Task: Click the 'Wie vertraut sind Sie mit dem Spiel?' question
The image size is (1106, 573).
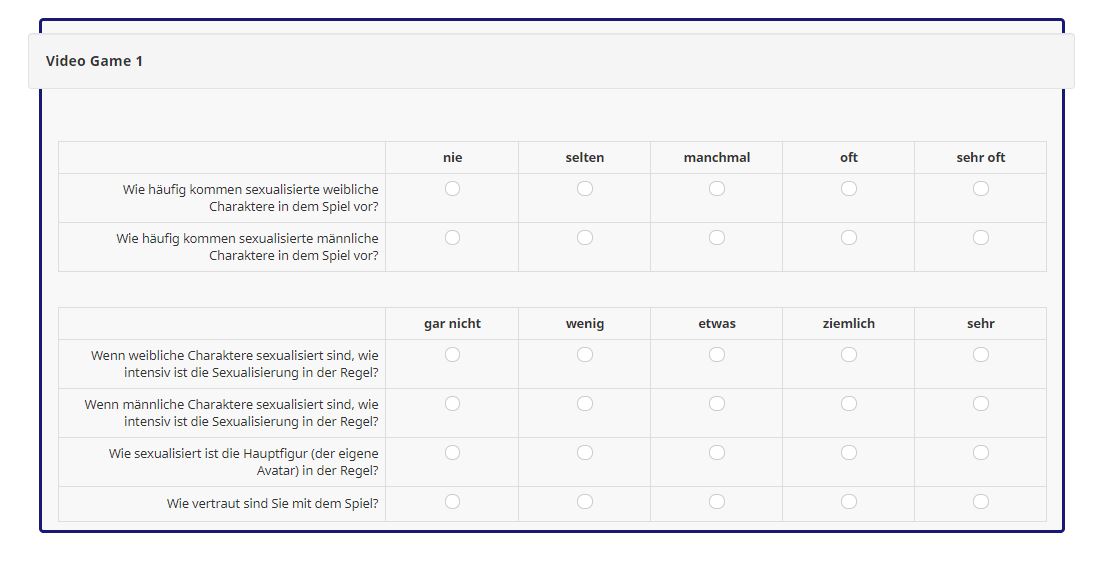Action: 272,504
